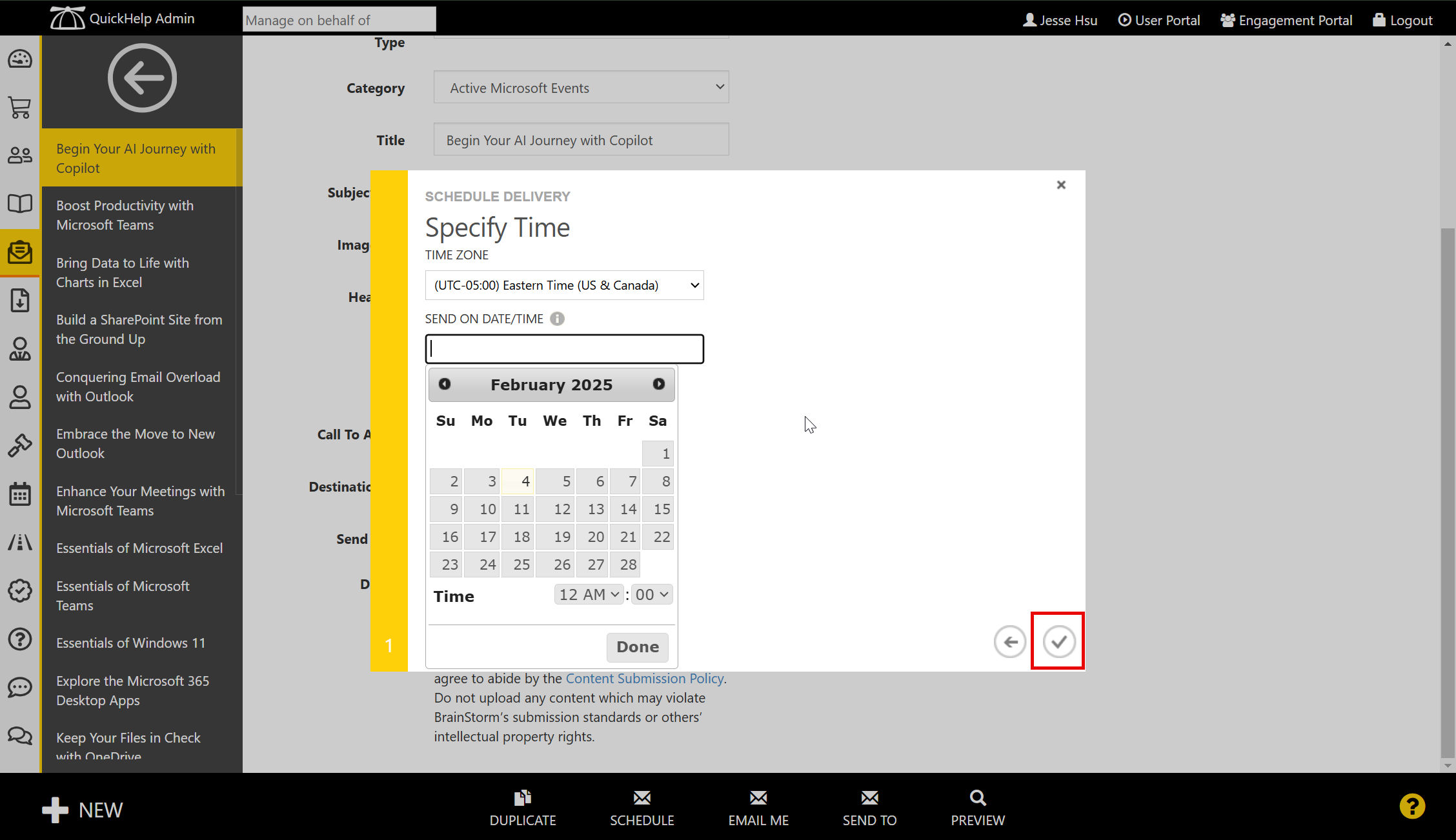The width and height of the screenshot is (1456, 840).
Task: Expand the hour selector showing 12 AM
Action: (589, 594)
